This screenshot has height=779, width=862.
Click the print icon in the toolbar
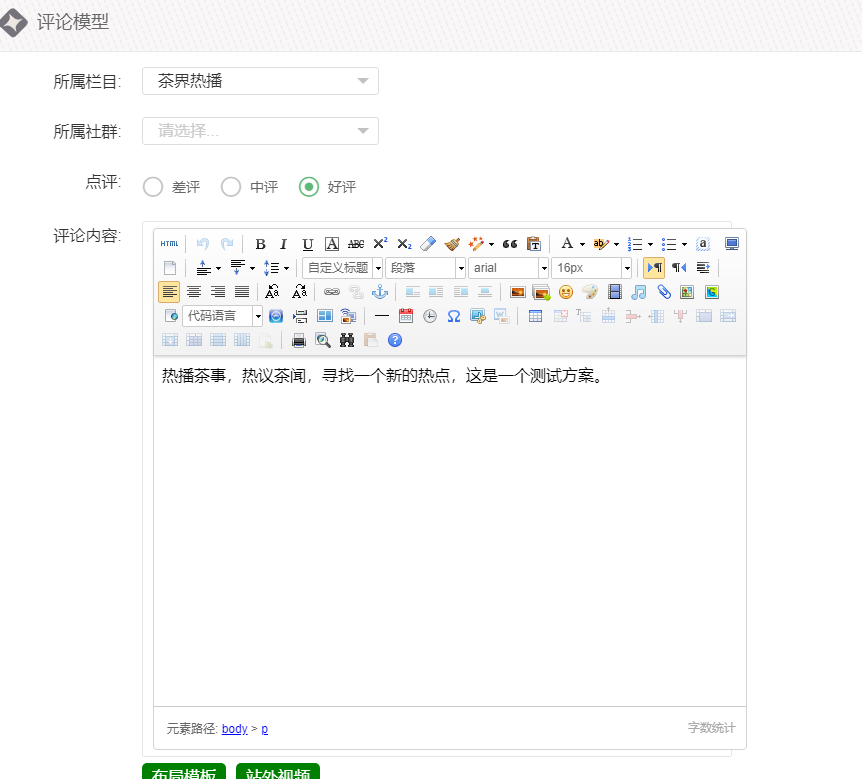298,340
